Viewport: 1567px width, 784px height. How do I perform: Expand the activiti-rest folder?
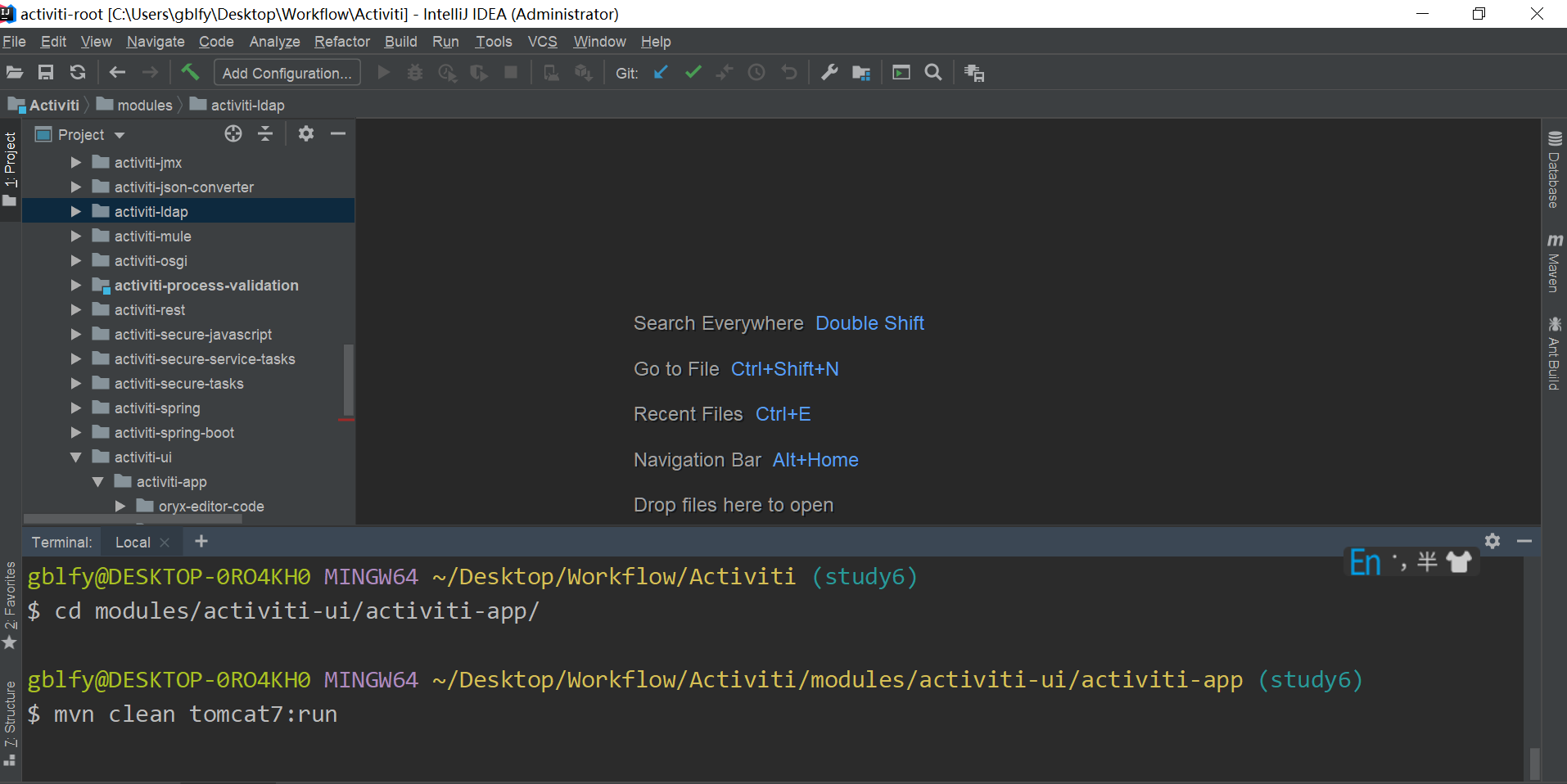[x=76, y=310]
